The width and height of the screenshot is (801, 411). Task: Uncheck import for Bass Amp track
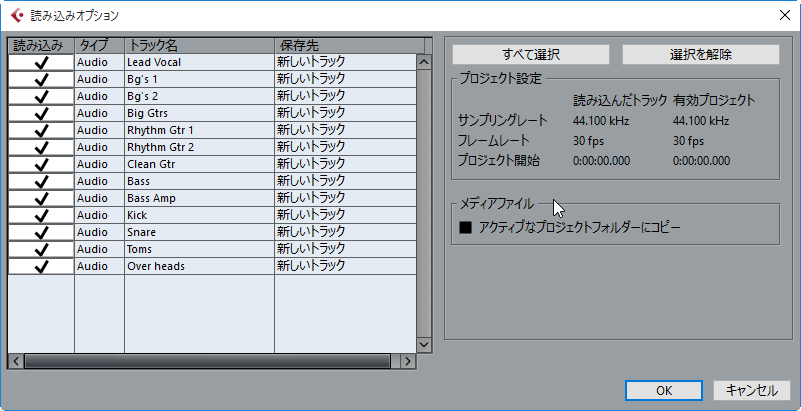(41, 198)
